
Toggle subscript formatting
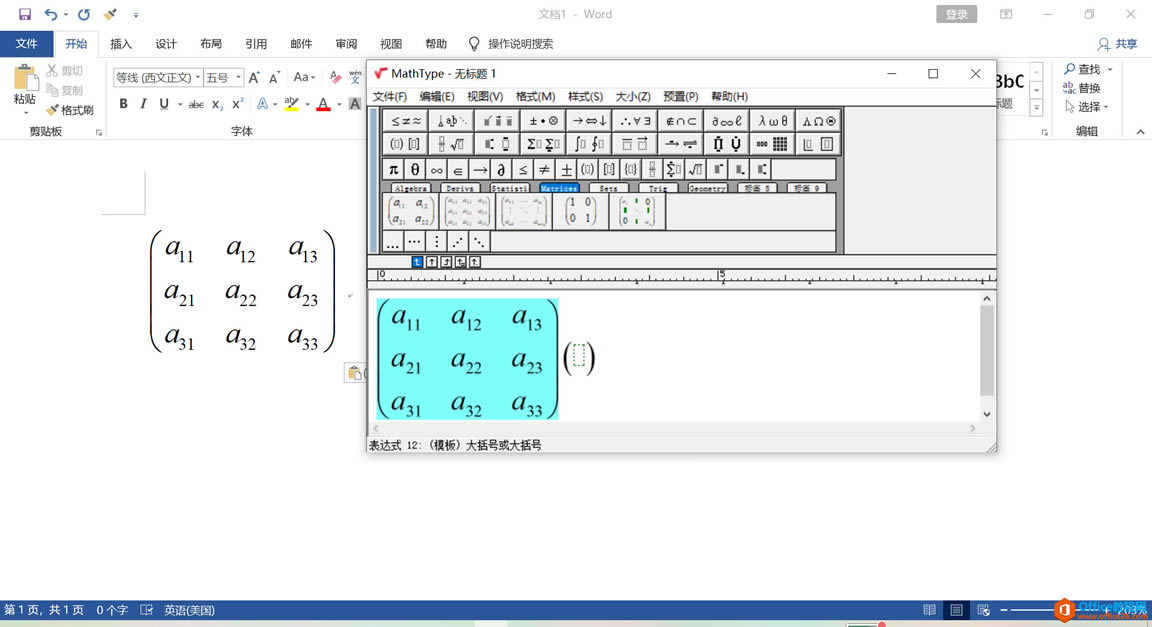coord(217,104)
